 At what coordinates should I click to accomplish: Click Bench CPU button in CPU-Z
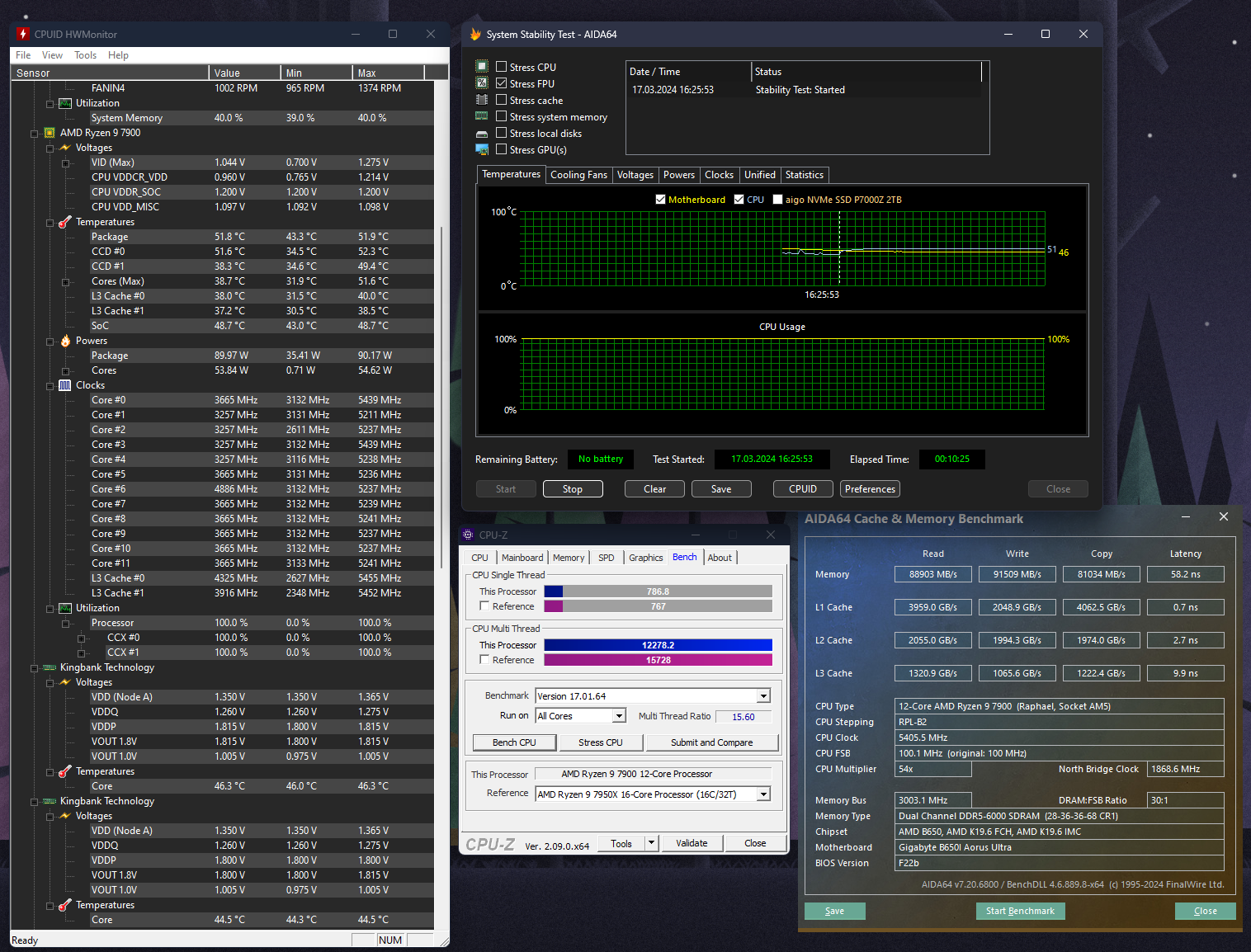514,742
